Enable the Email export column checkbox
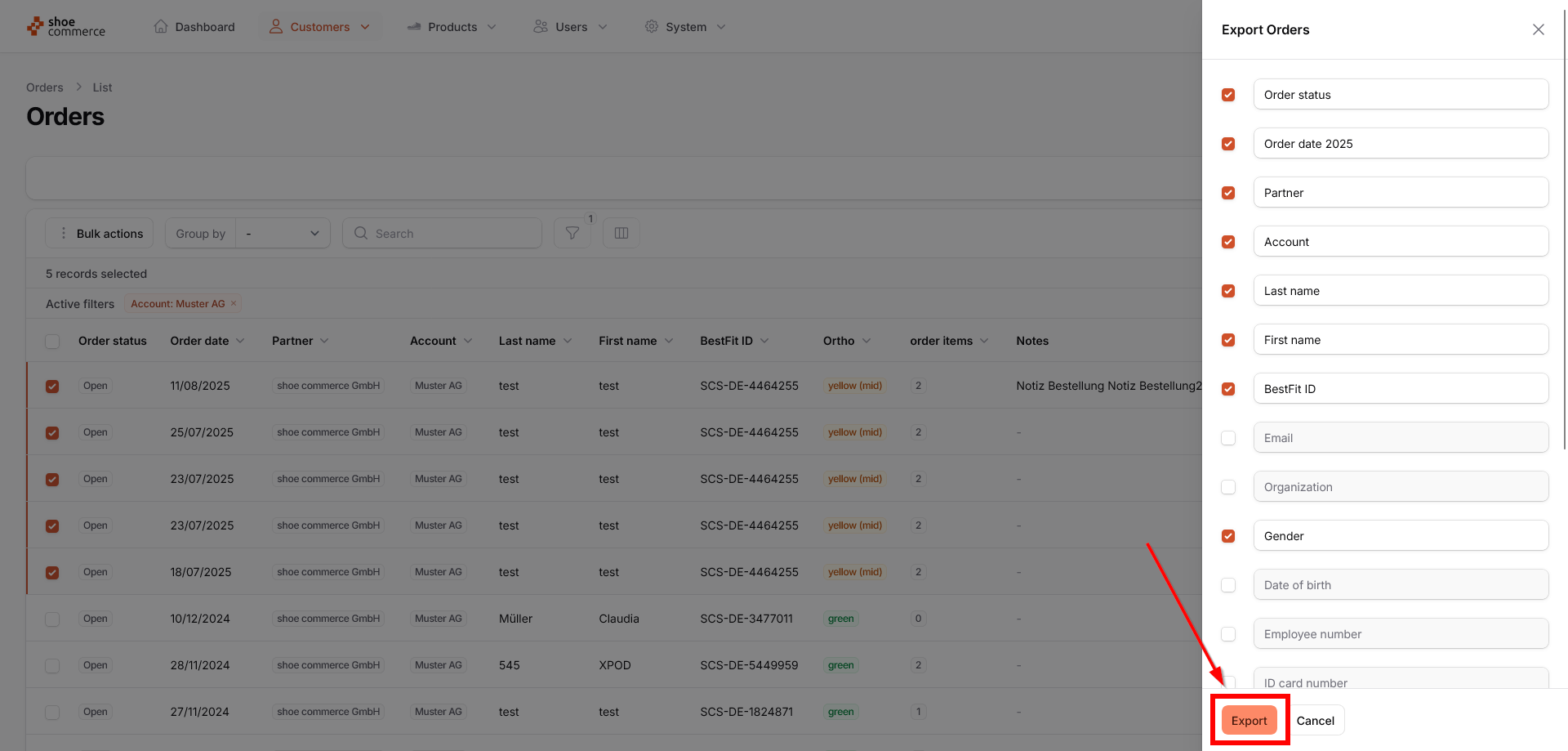This screenshot has width=1568, height=751. pyautogui.click(x=1227, y=438)
